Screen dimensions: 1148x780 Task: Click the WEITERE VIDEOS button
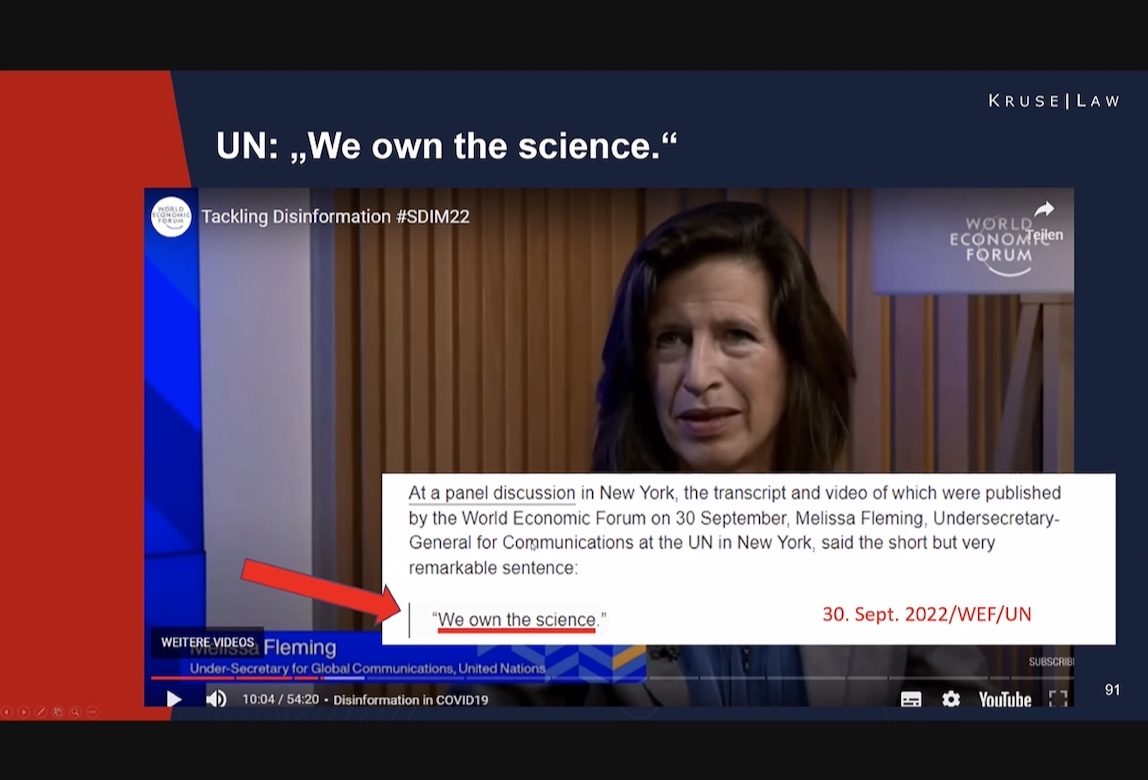point(207,642)
